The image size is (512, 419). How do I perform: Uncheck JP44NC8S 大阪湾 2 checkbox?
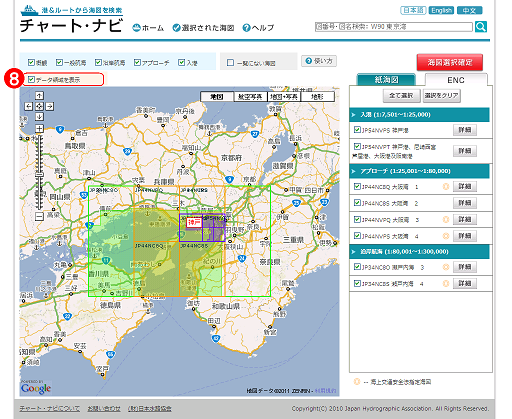pos(357,203)
